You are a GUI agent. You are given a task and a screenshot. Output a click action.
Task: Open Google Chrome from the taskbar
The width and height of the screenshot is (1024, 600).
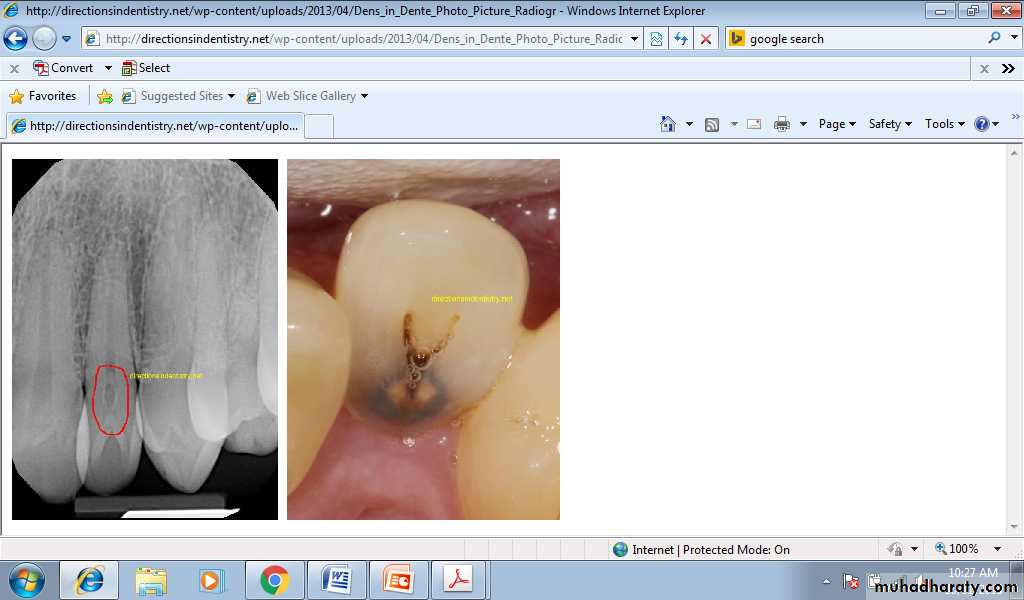274,580
